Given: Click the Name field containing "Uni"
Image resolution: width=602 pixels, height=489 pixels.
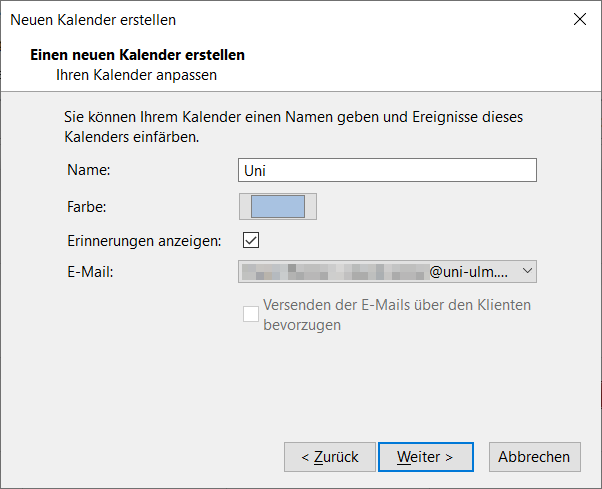Looking at the screenshot, I should pos(388,170).
